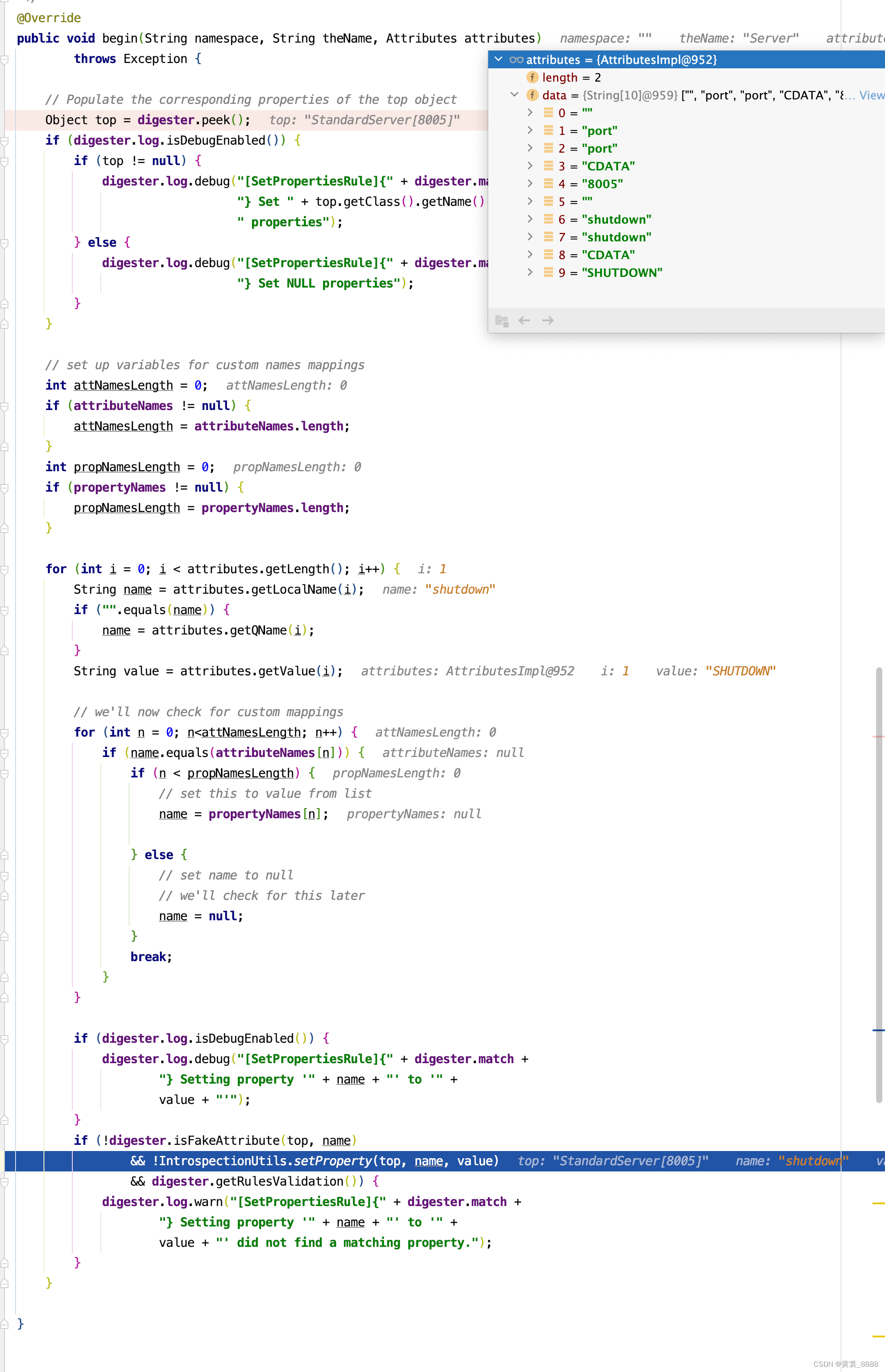Click 'isFakeAttribute' method call

[x=226, y=1140]
